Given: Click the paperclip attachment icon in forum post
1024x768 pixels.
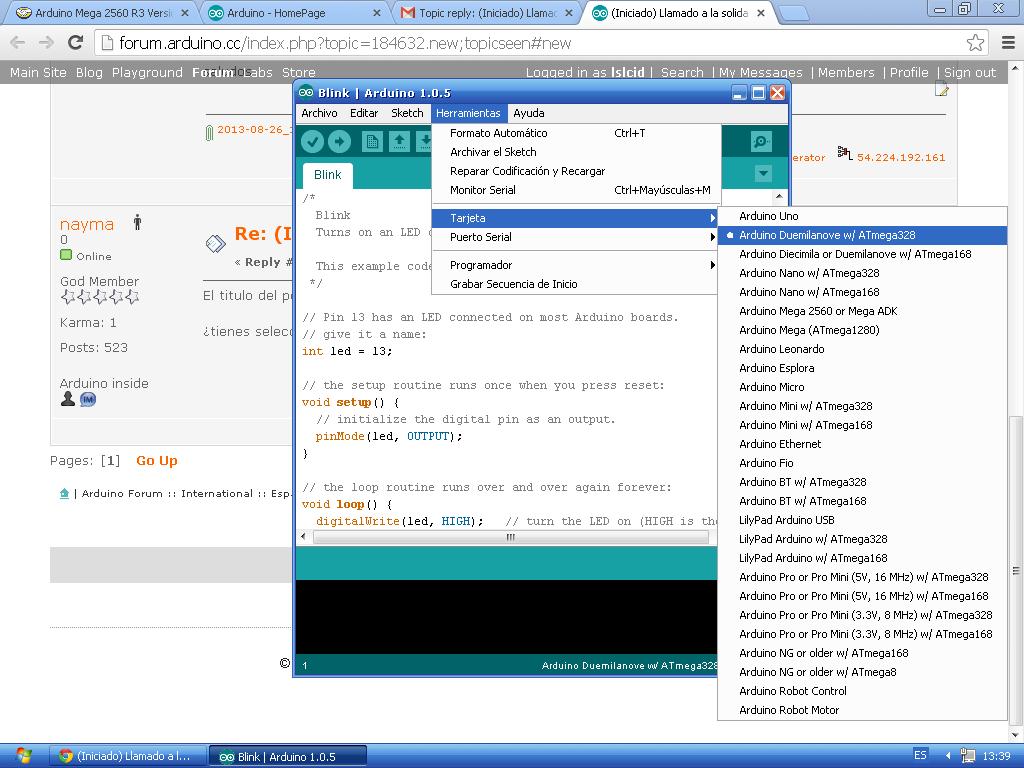Looking at the screenshot, I should [209, 133].
